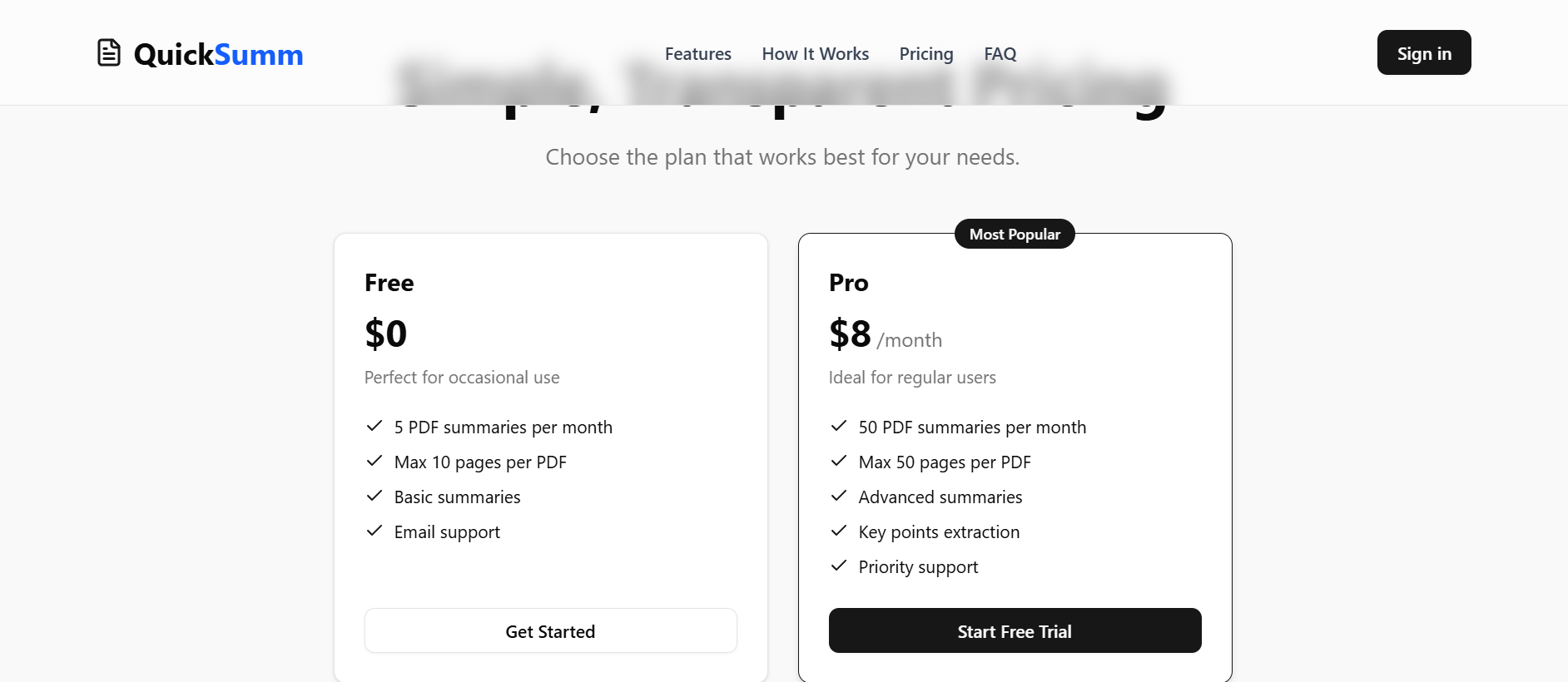Go to How It Works section
Viewport: 1568px width, 682px height.
click(x=816, y=53)
